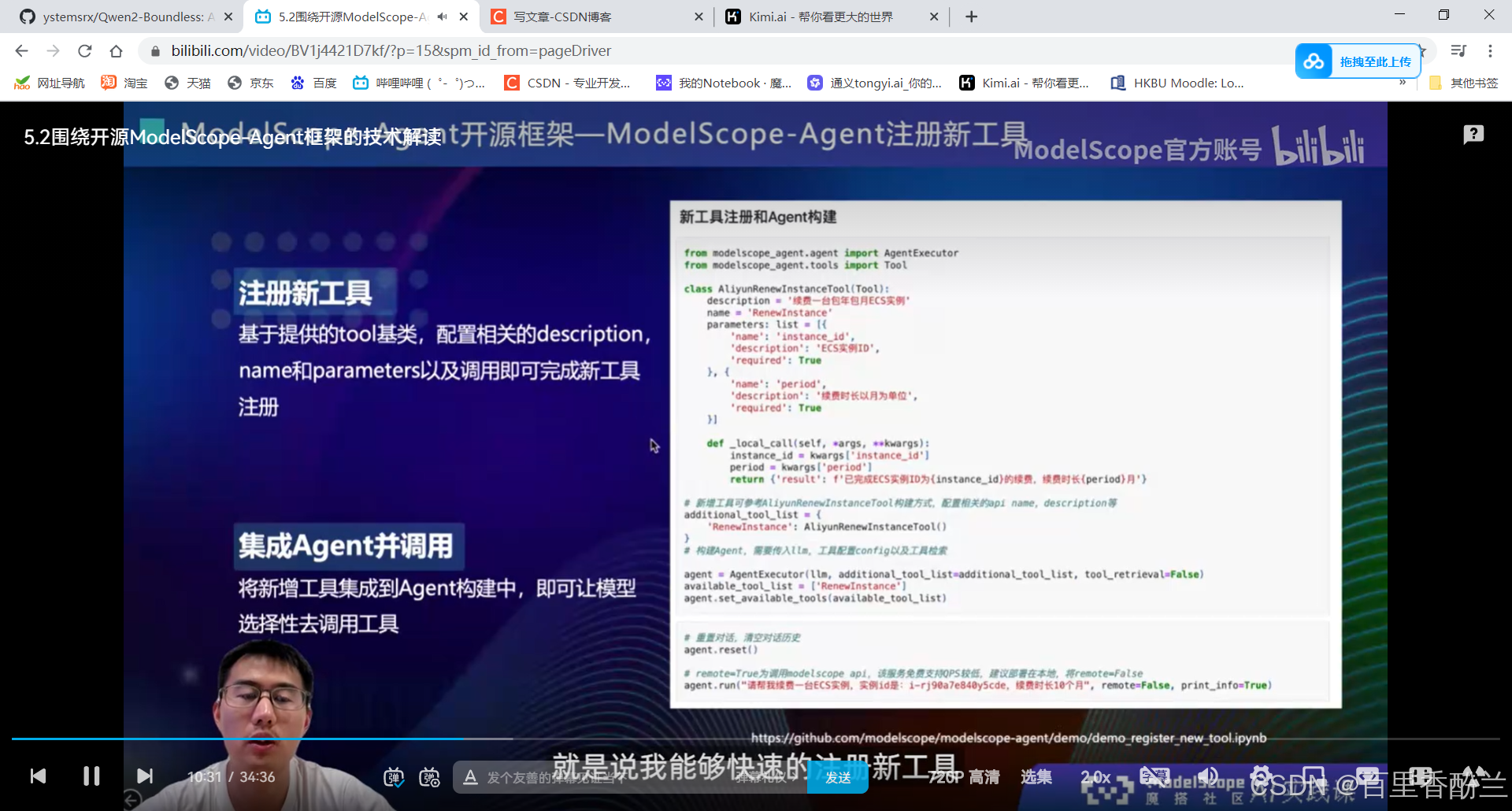
Task: View site info via the lock icon
Action: click(155, 51)
